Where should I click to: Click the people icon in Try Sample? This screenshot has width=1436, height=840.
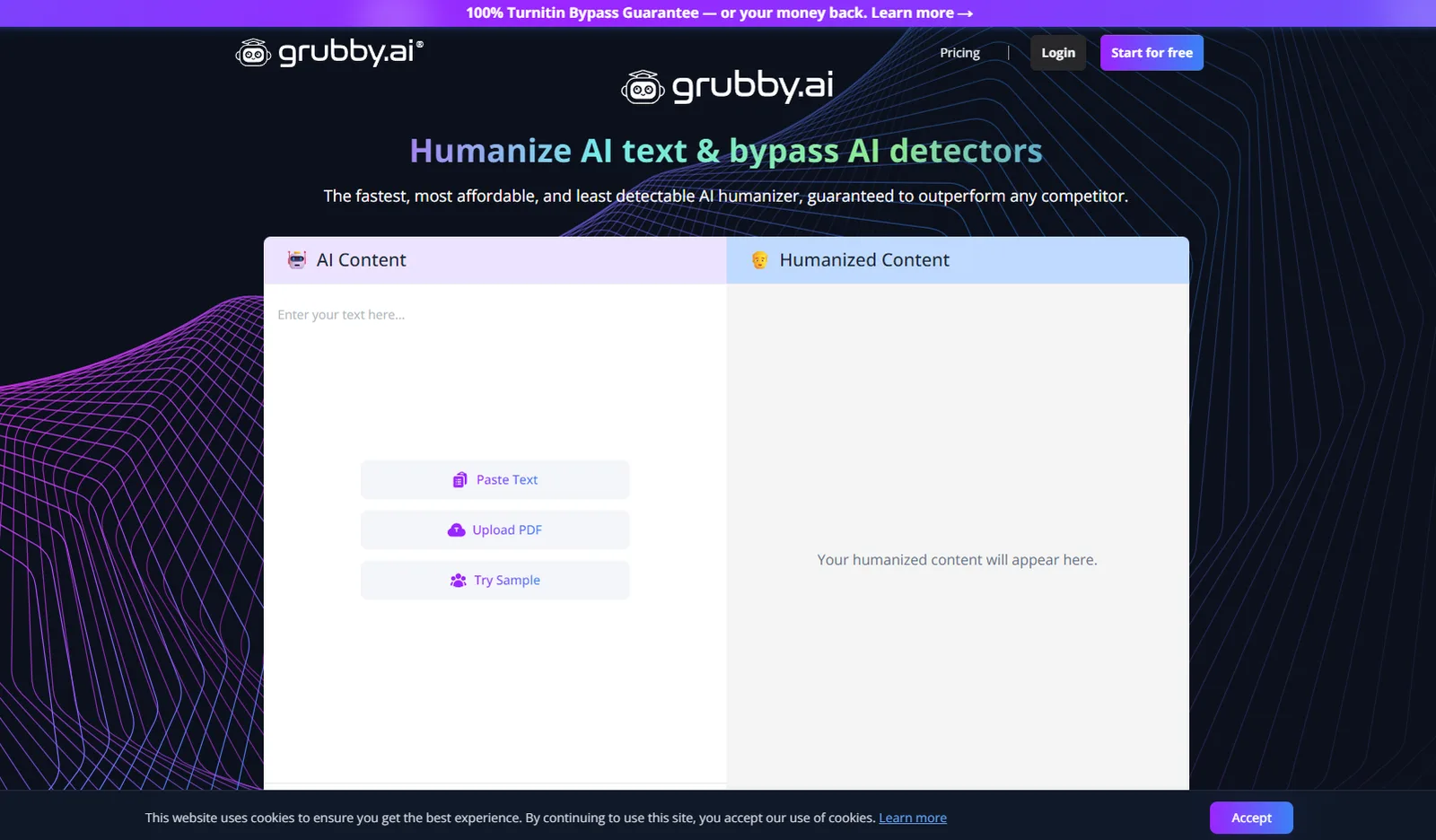458,581
